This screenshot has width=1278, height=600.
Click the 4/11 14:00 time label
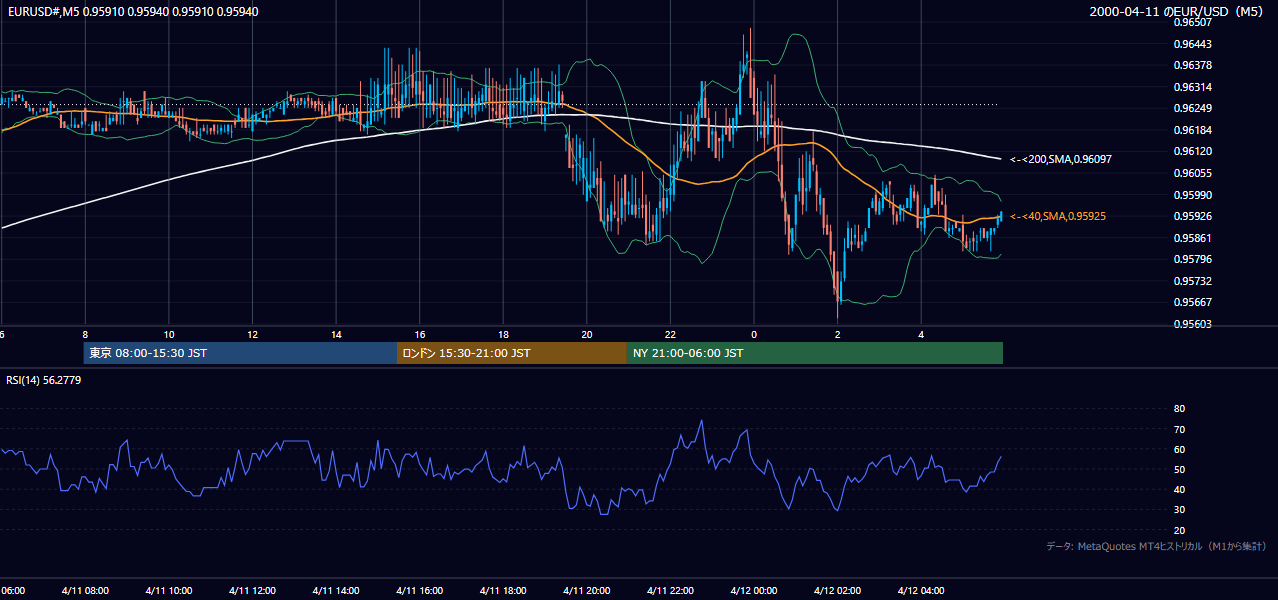pos(336,590)
